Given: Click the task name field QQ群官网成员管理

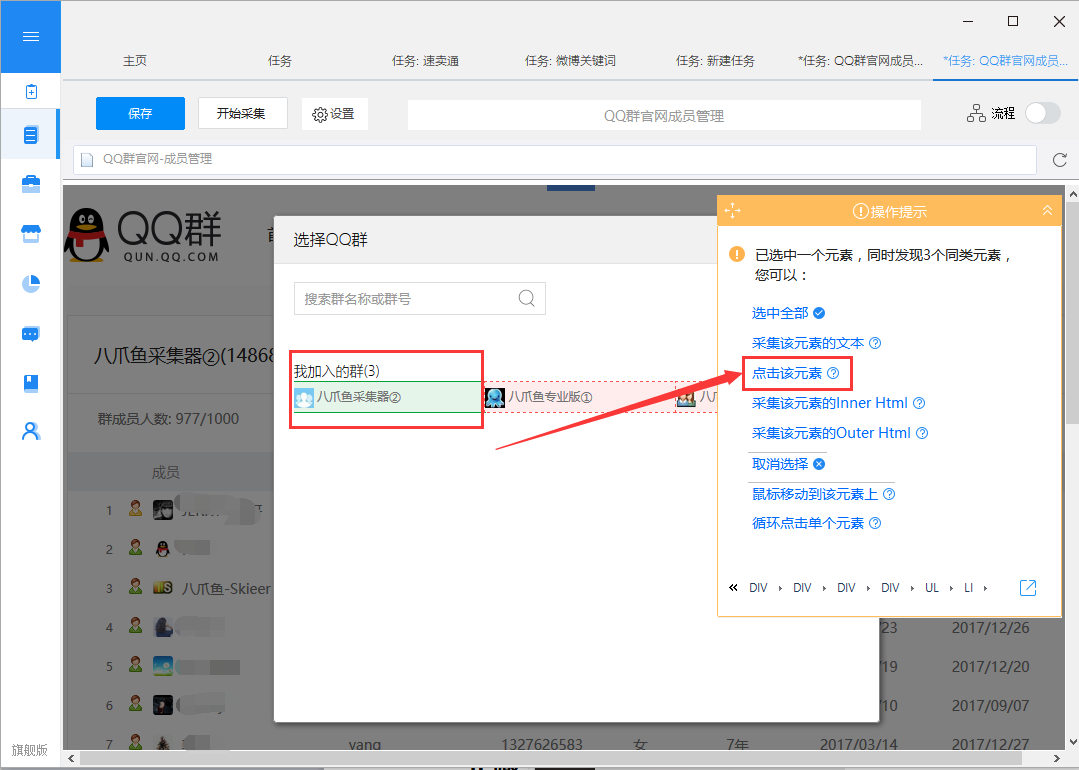Looking at the screenshot, I should pos(664,116).
